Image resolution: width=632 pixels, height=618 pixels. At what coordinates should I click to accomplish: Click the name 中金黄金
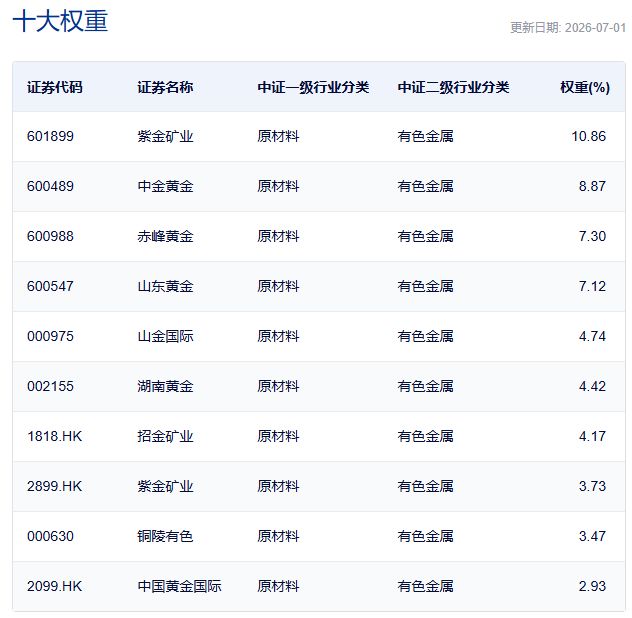pos(165,186)
